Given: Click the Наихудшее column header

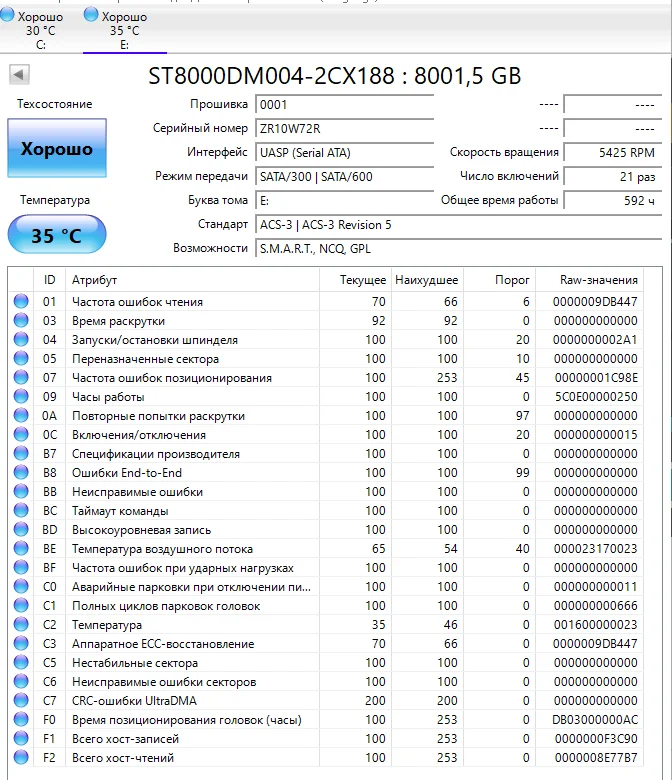Looking at the screenshot, I should point(427,280).
